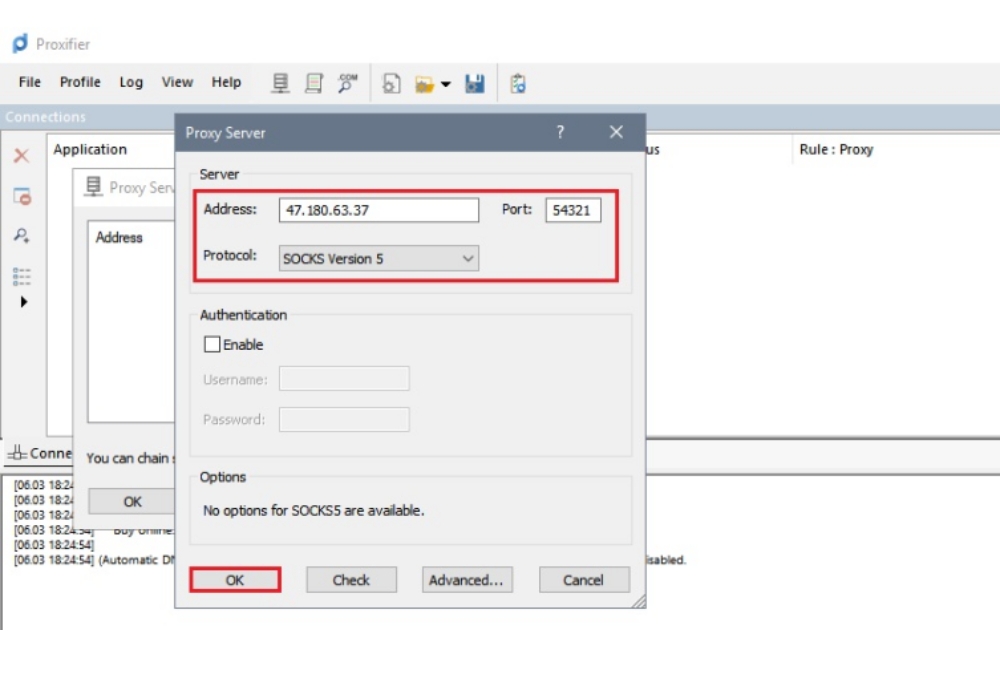Click Address column in background list

(x=119, y=237)
